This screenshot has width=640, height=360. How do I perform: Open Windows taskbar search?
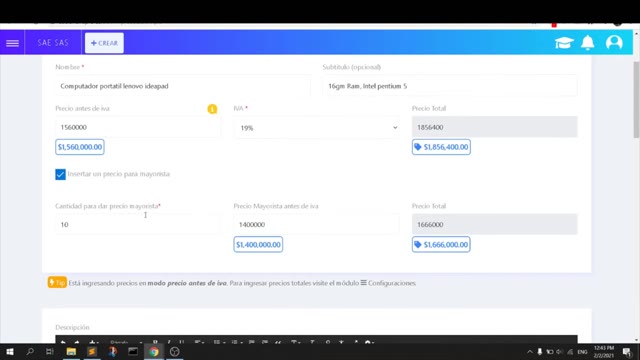(x=30, y=351)
